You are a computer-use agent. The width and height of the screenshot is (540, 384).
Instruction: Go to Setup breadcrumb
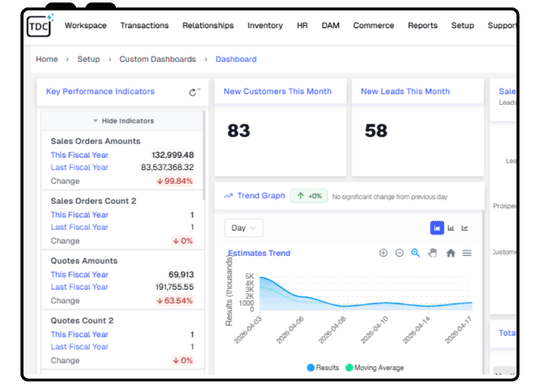[89, 59]
